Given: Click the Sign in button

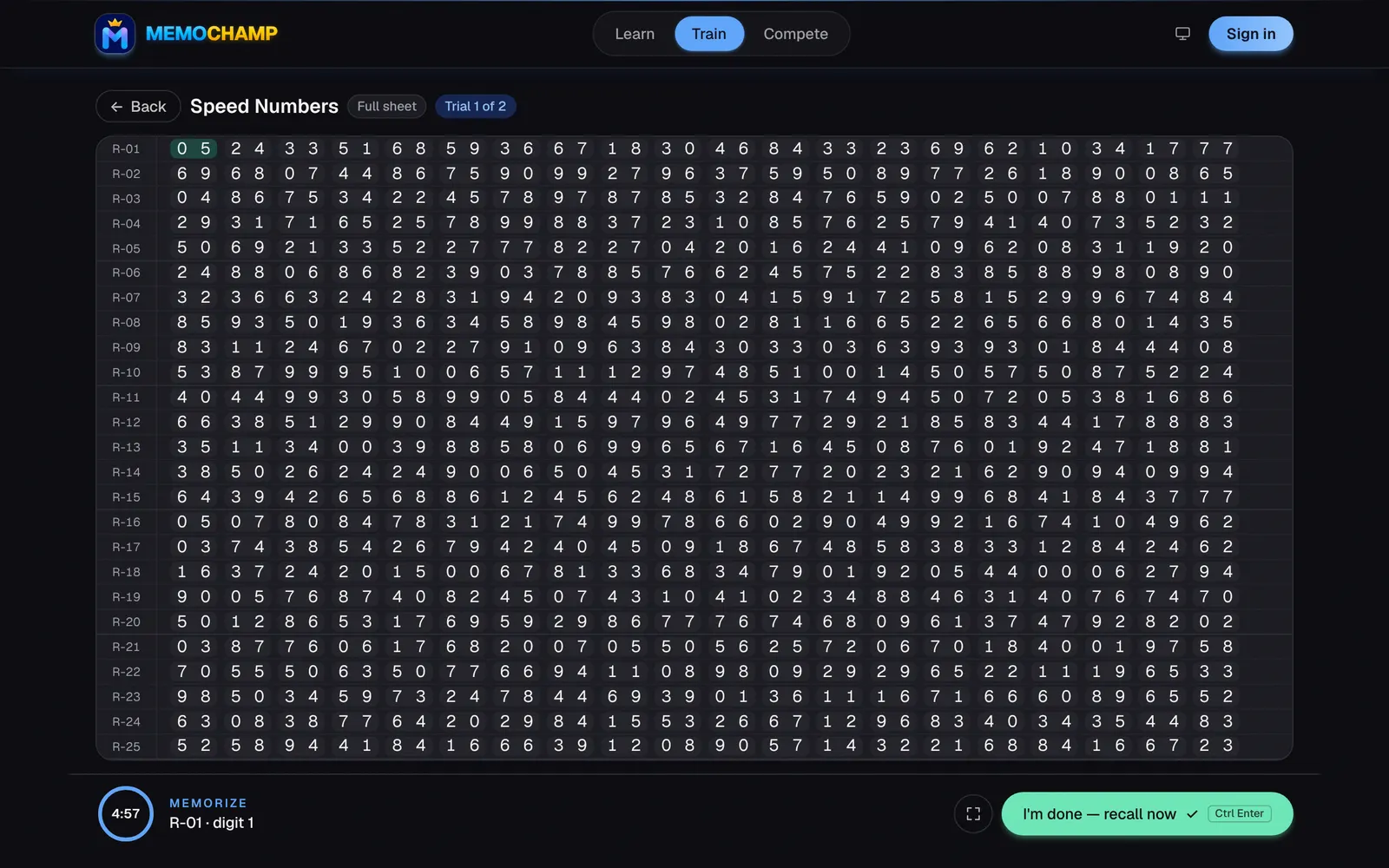Looking at the screenshot, I should coord(1251,34).
